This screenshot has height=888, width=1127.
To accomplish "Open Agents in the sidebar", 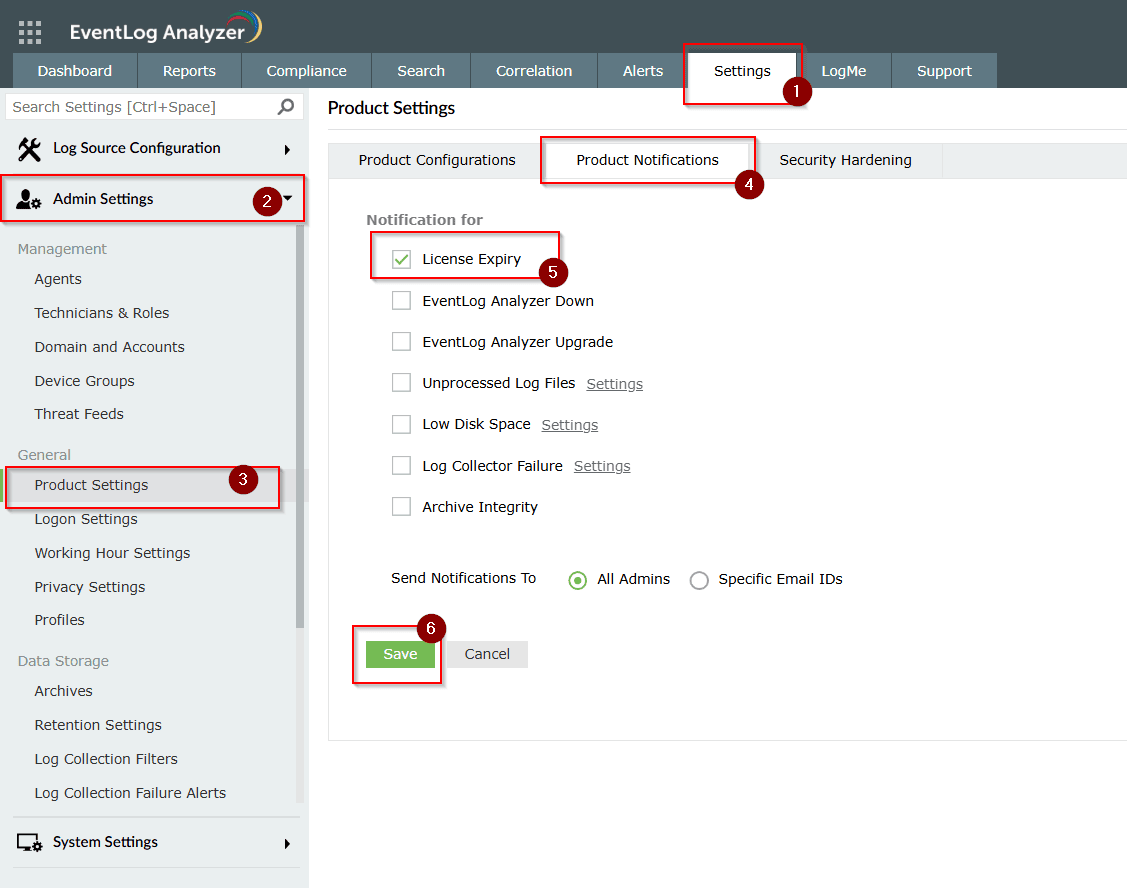I will tap(58, 279).
